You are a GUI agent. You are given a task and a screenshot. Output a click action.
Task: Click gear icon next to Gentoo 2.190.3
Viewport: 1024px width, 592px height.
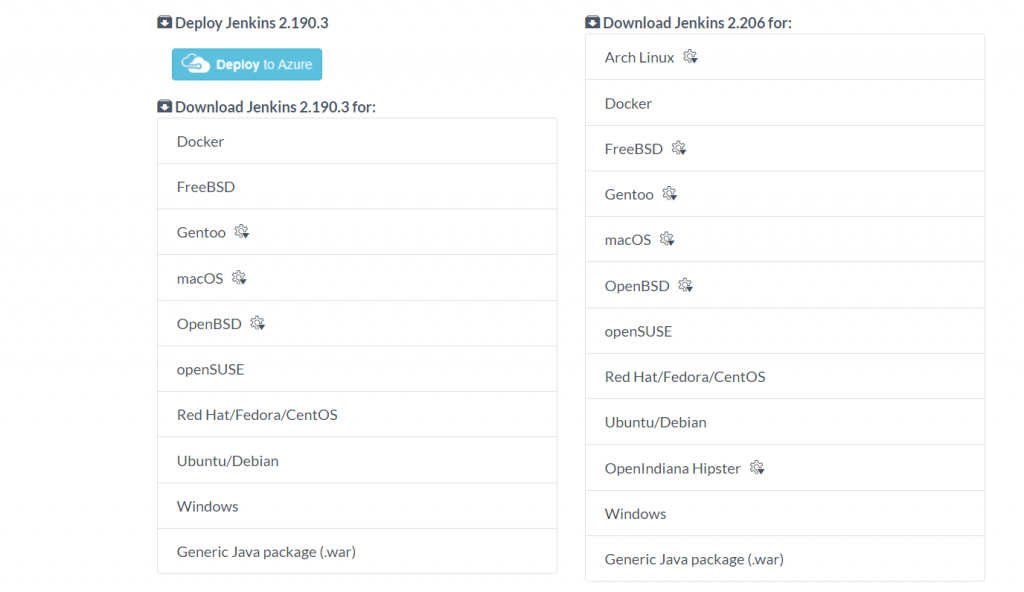point(242,231)
